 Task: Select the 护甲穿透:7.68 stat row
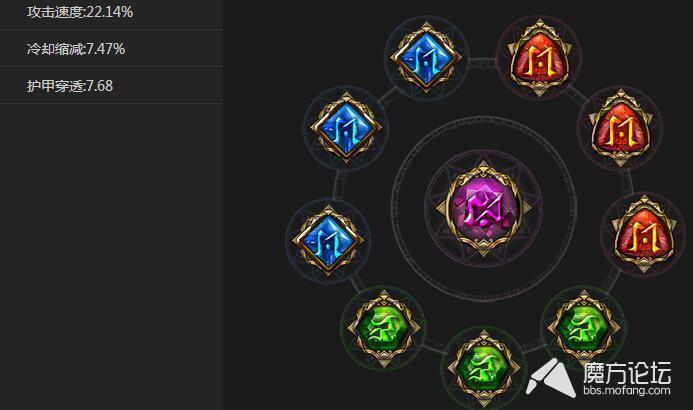click(111, 85)
